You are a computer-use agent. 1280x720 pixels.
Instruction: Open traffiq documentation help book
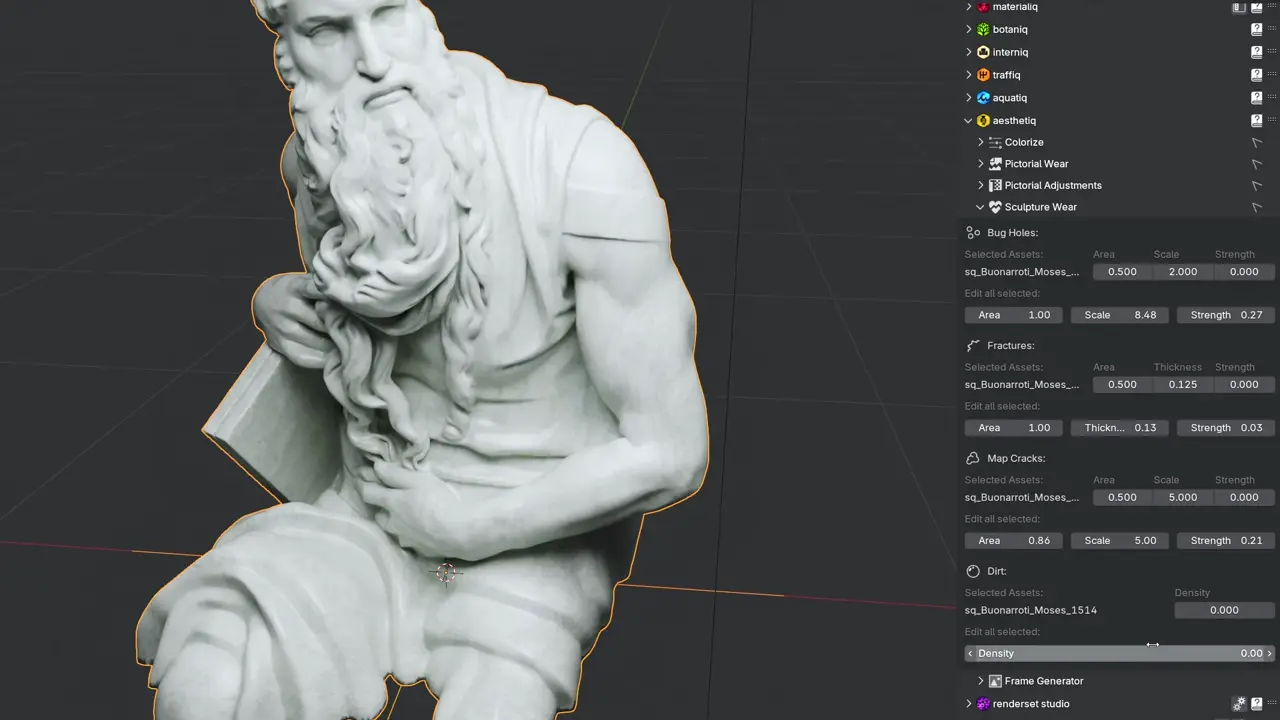pos(1257,75)
